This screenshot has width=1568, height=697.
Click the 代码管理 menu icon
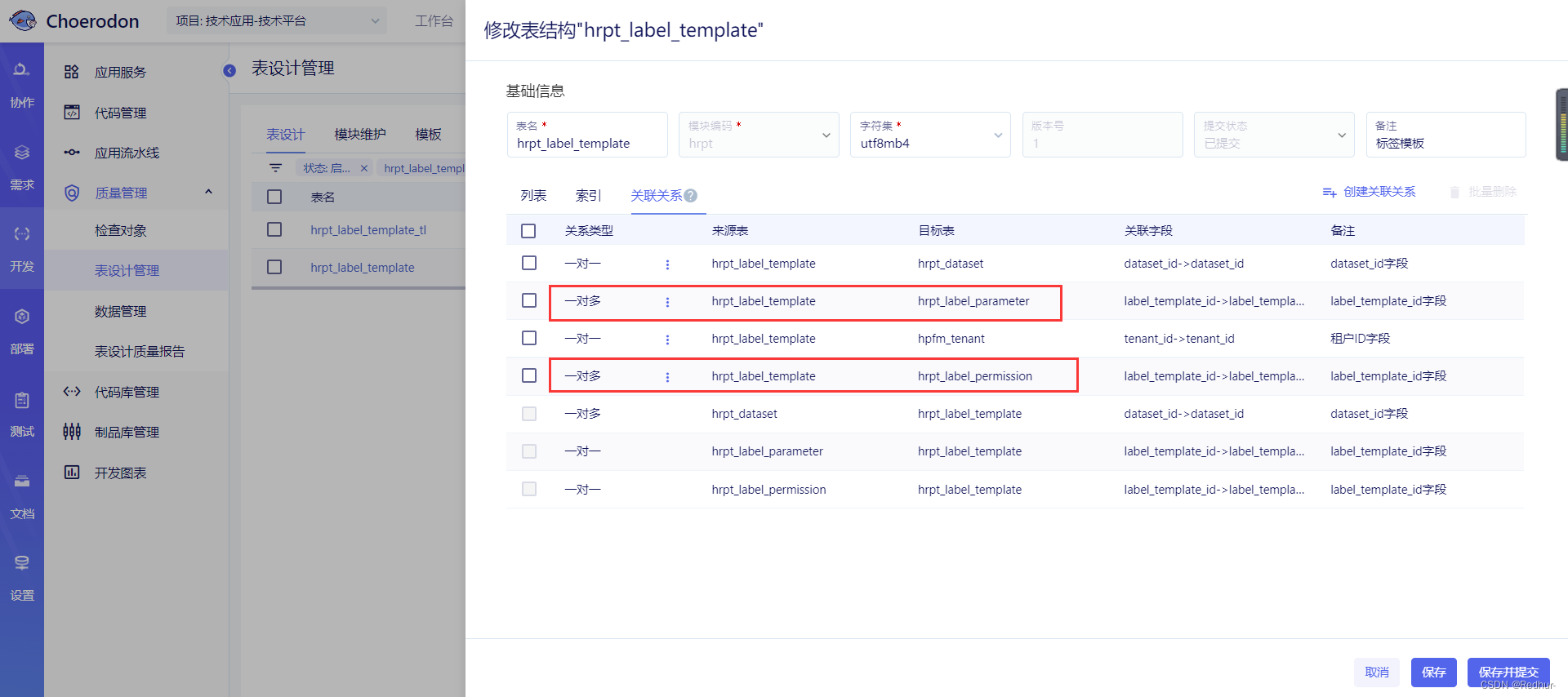[x=72, y=113]
